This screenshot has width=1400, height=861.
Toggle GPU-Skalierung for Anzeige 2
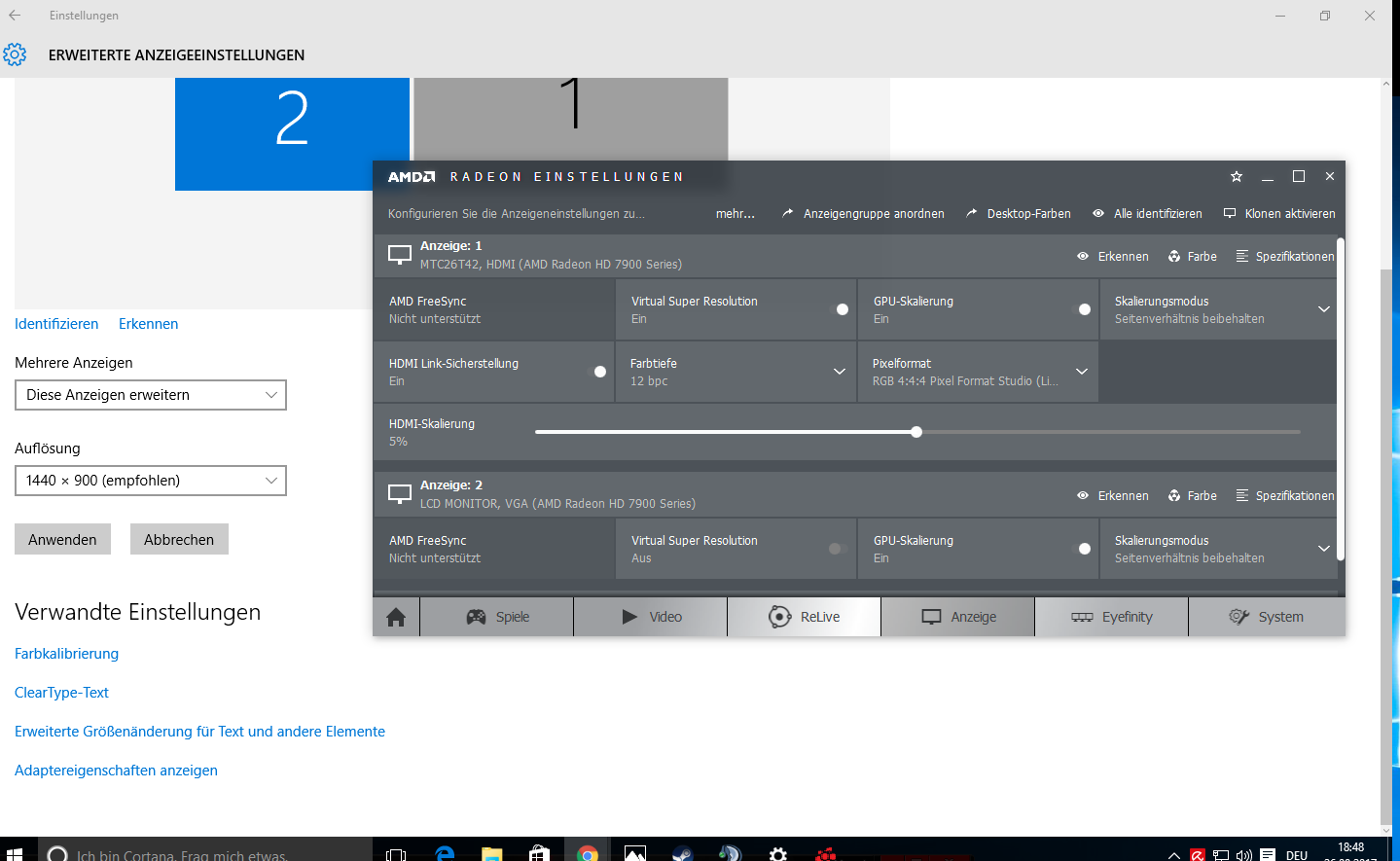[1082, 549]
